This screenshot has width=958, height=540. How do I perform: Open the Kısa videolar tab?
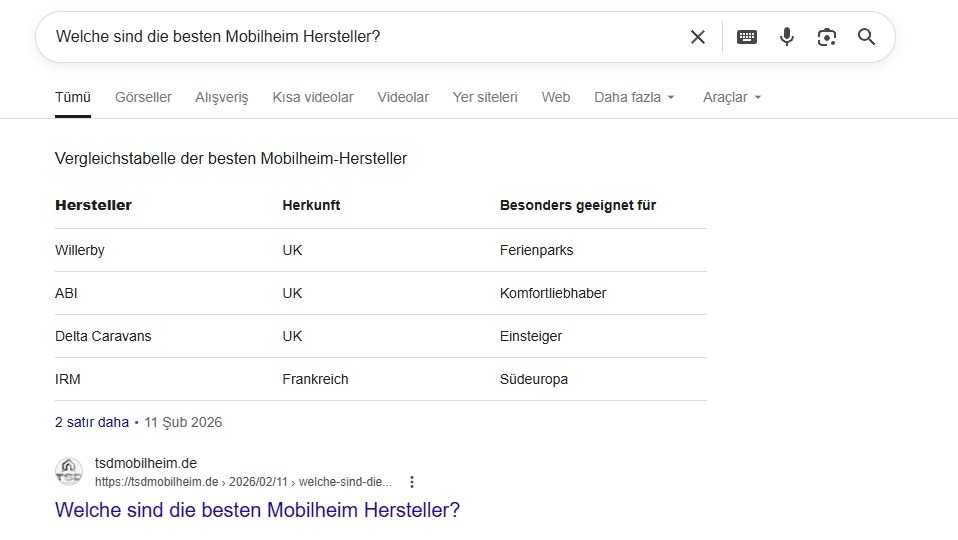point(313,97)
